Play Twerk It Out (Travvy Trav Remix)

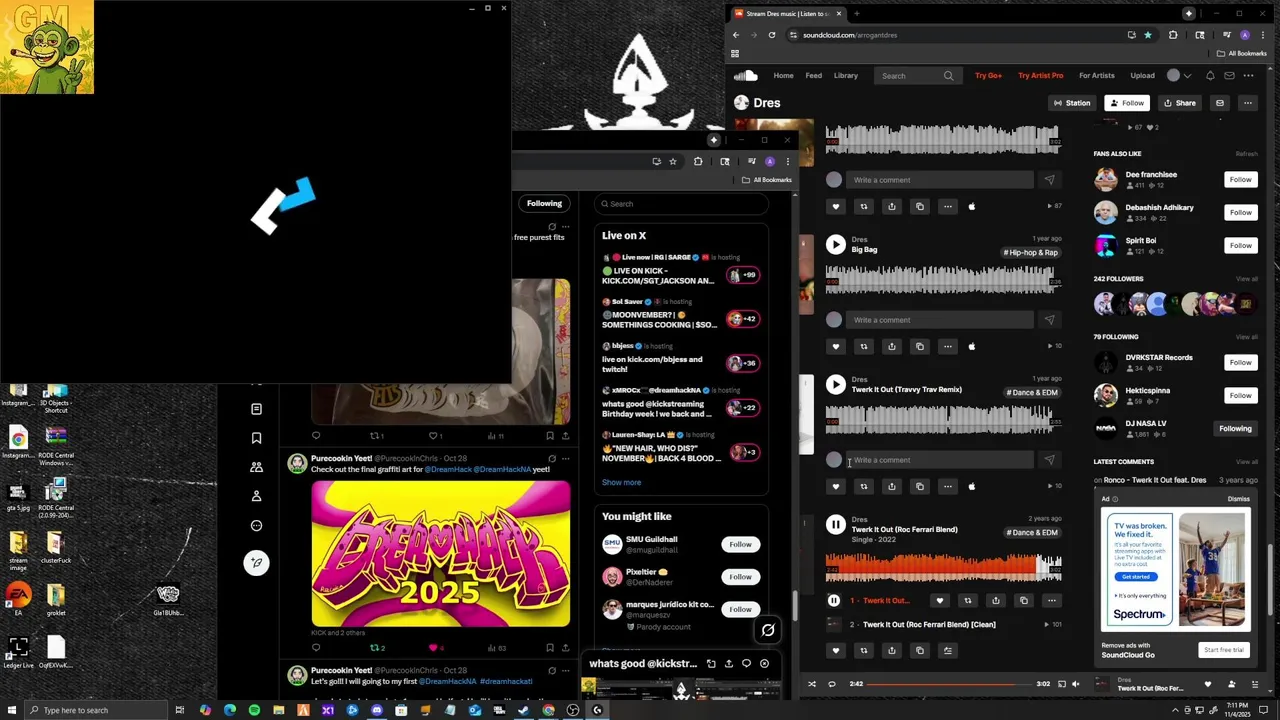[836, 384]
